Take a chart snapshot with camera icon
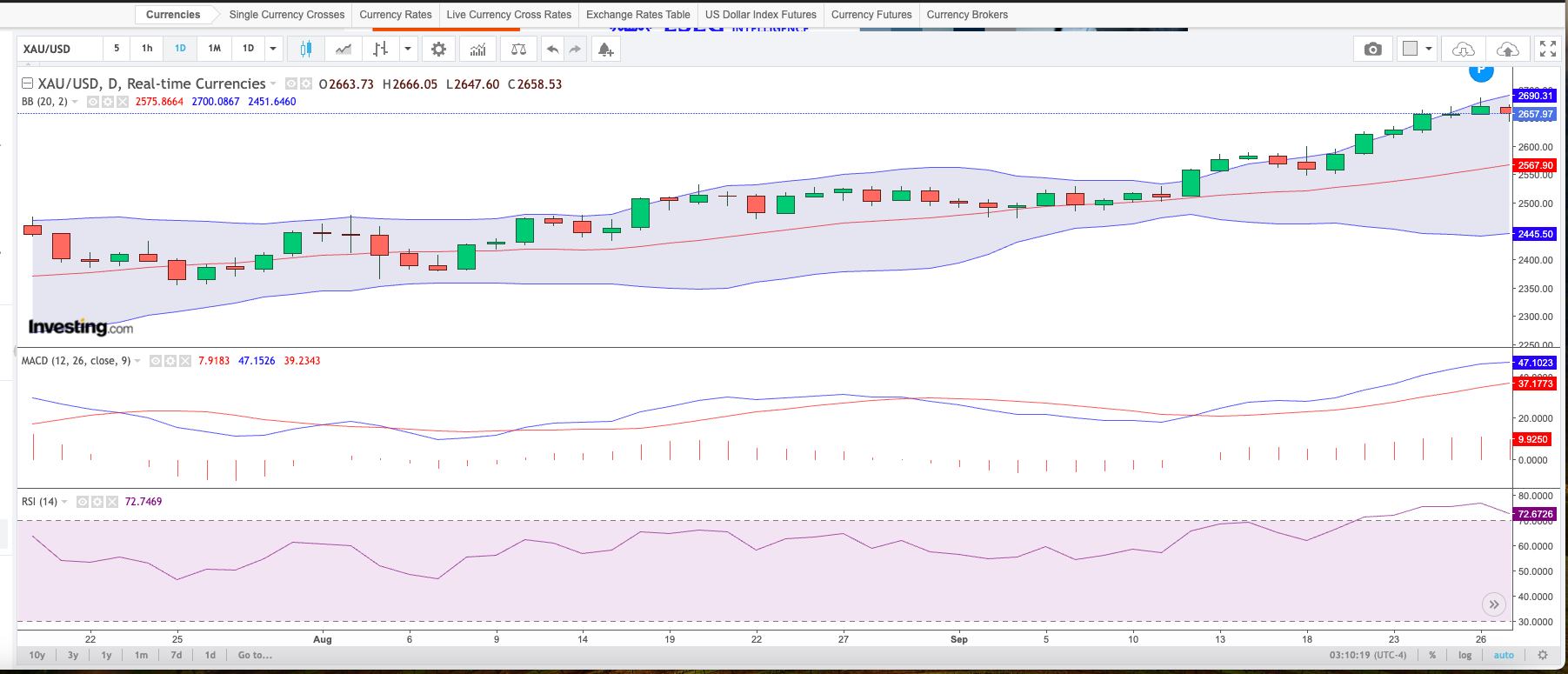 pyautogui.click(x=1372, y=50)
